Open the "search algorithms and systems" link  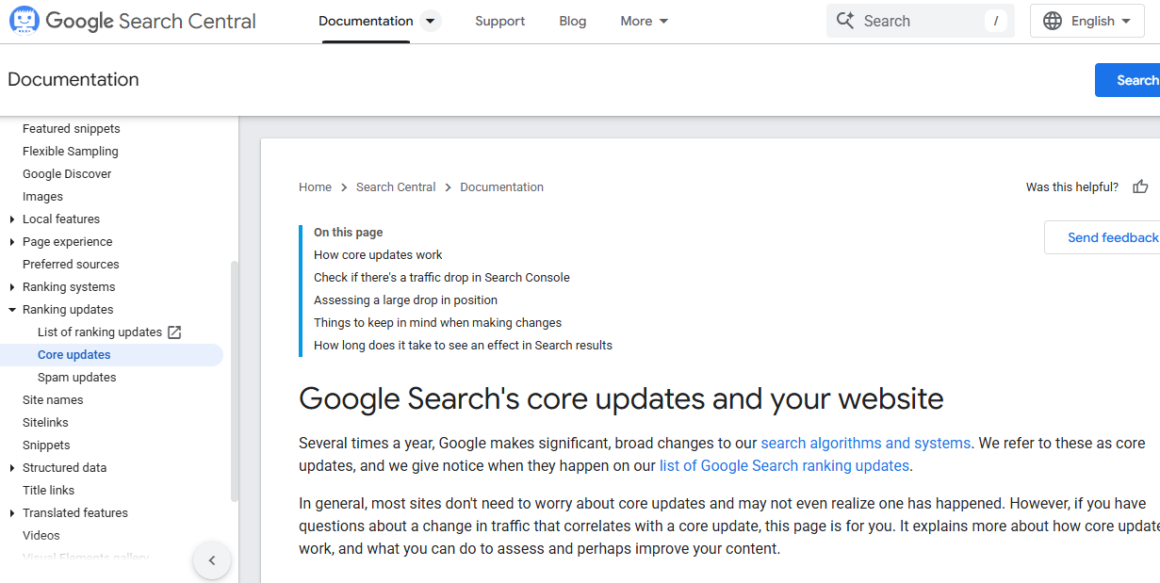click(864, 442)
